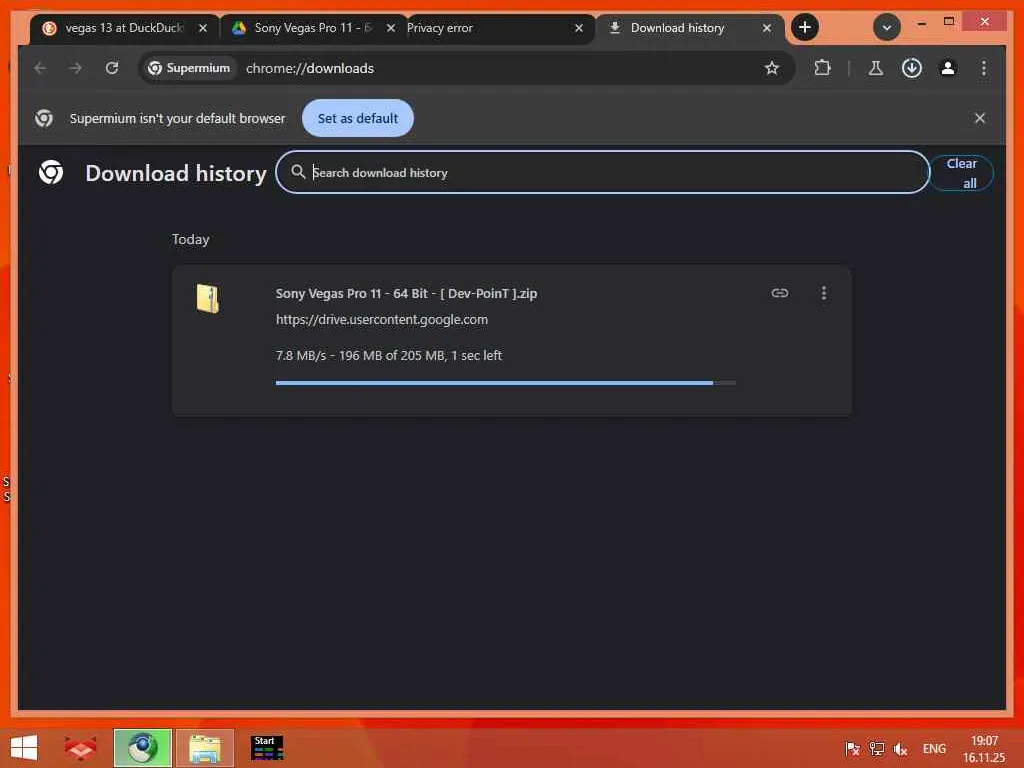
Task: Click the muted volume tray icon
Action: 901,749
